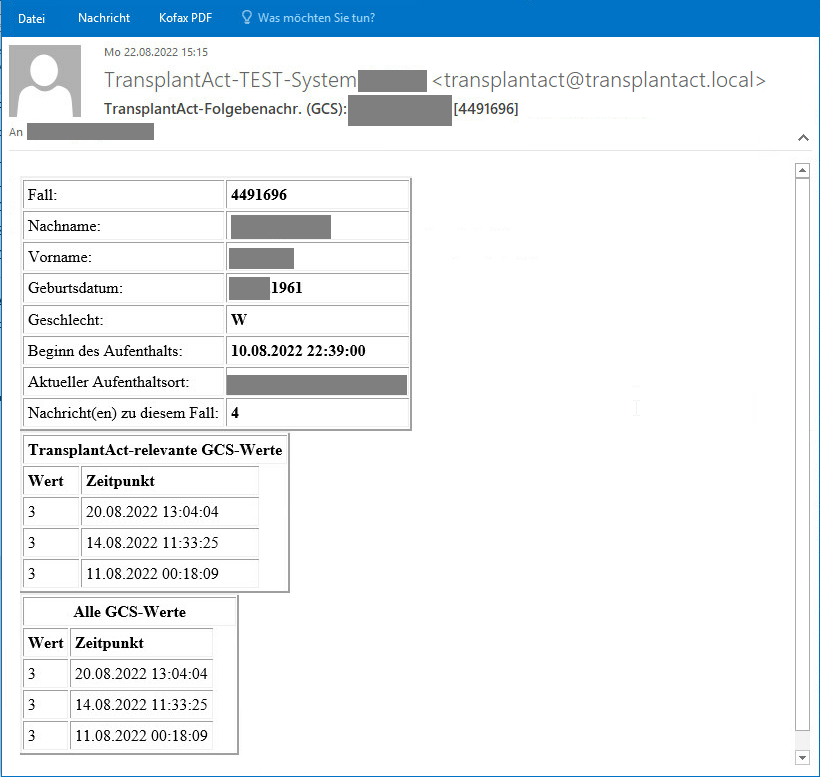Click the 'TransplantAct-relevante GCS-Werte' table header

(155, 450)
